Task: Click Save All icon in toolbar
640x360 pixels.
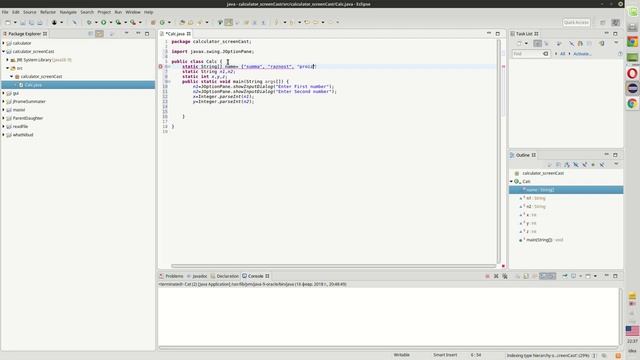Action: point(31,22)
